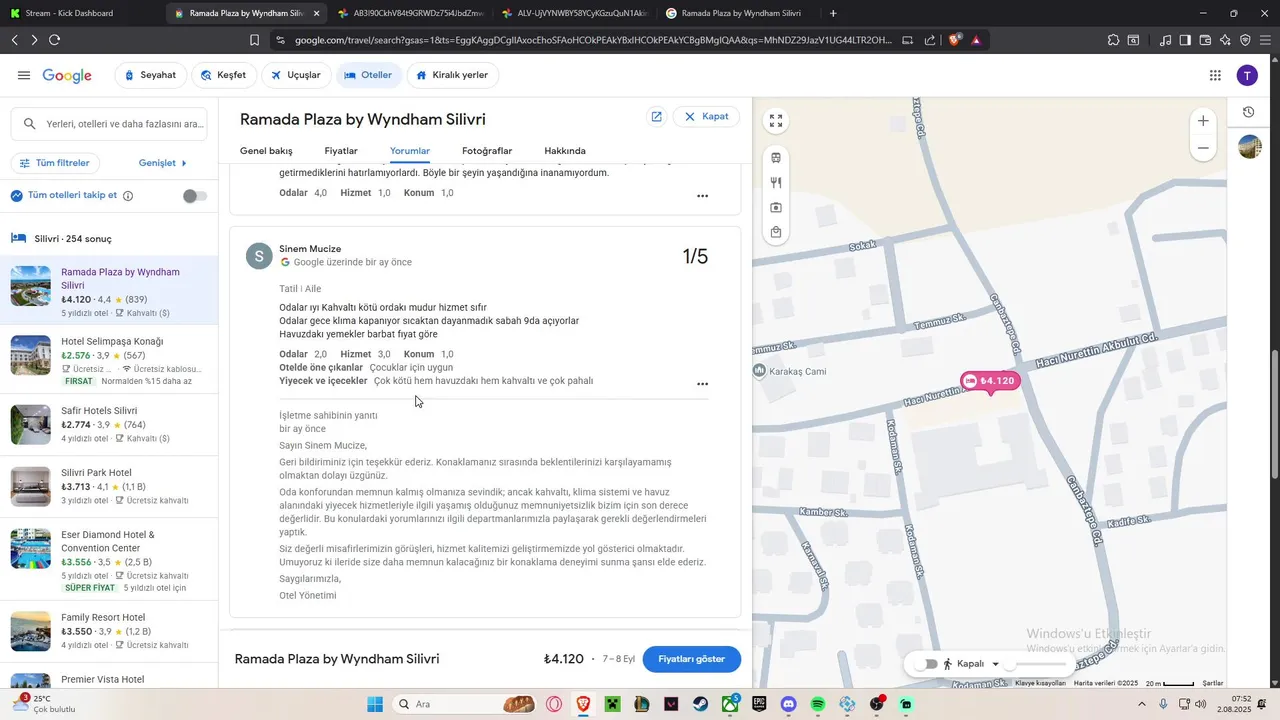Switch to the Fiyatlar tab
This screenshot has height=720, width=1280.
(341, 151)
